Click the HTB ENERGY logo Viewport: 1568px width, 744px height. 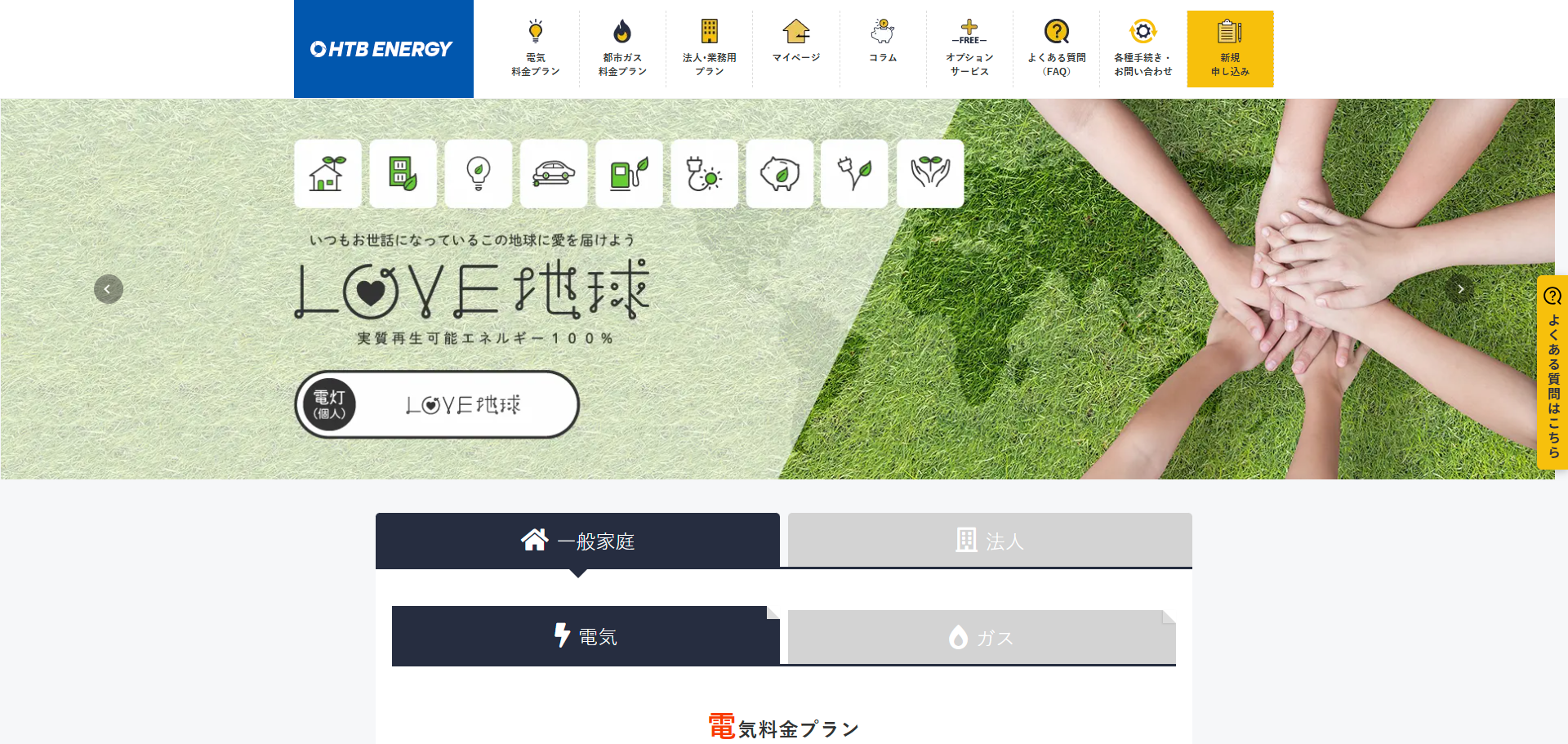click(x=383, y=49)
